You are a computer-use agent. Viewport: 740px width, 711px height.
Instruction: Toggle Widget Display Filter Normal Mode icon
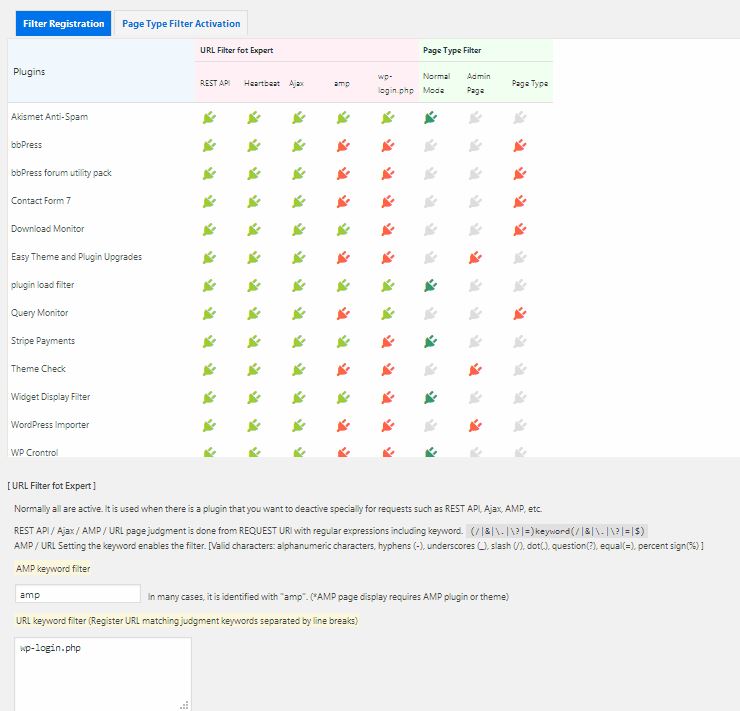pos(430,398)
